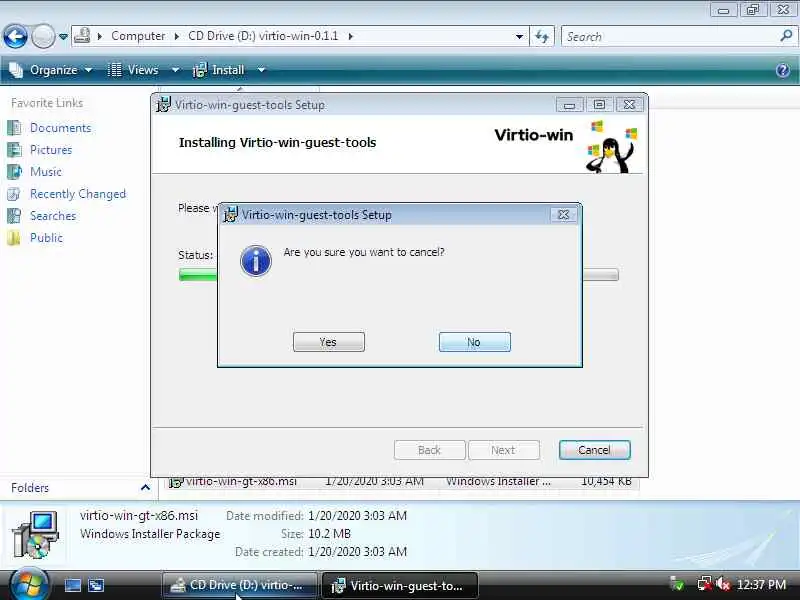Click the Safely Remove Hardware tray icon
This screenshot has width=800, height=600.
pos(677,584)
